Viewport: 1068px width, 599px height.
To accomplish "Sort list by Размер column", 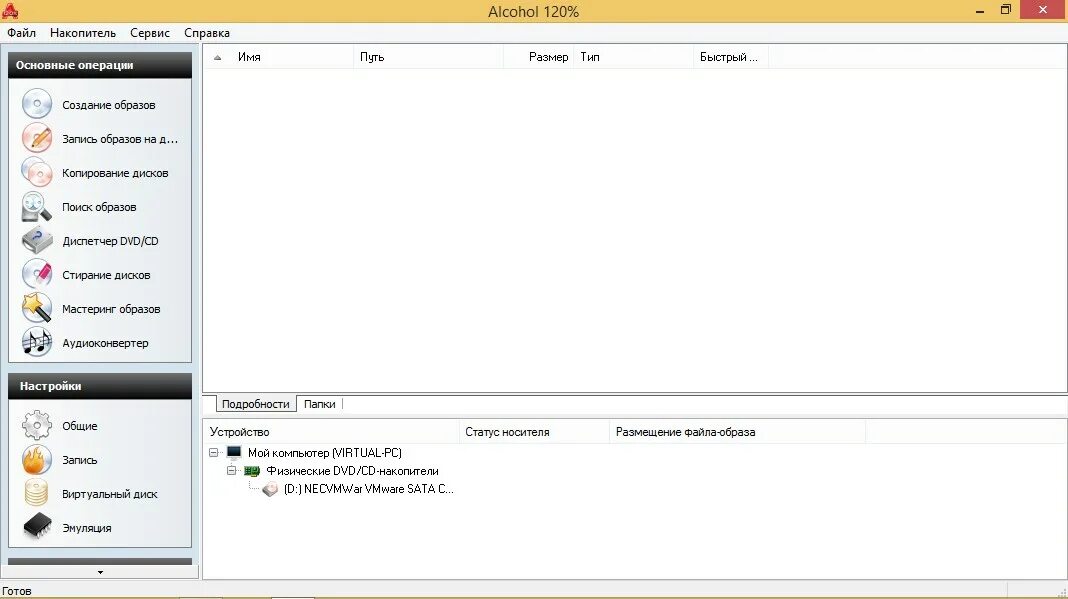I will coord(539,57).
